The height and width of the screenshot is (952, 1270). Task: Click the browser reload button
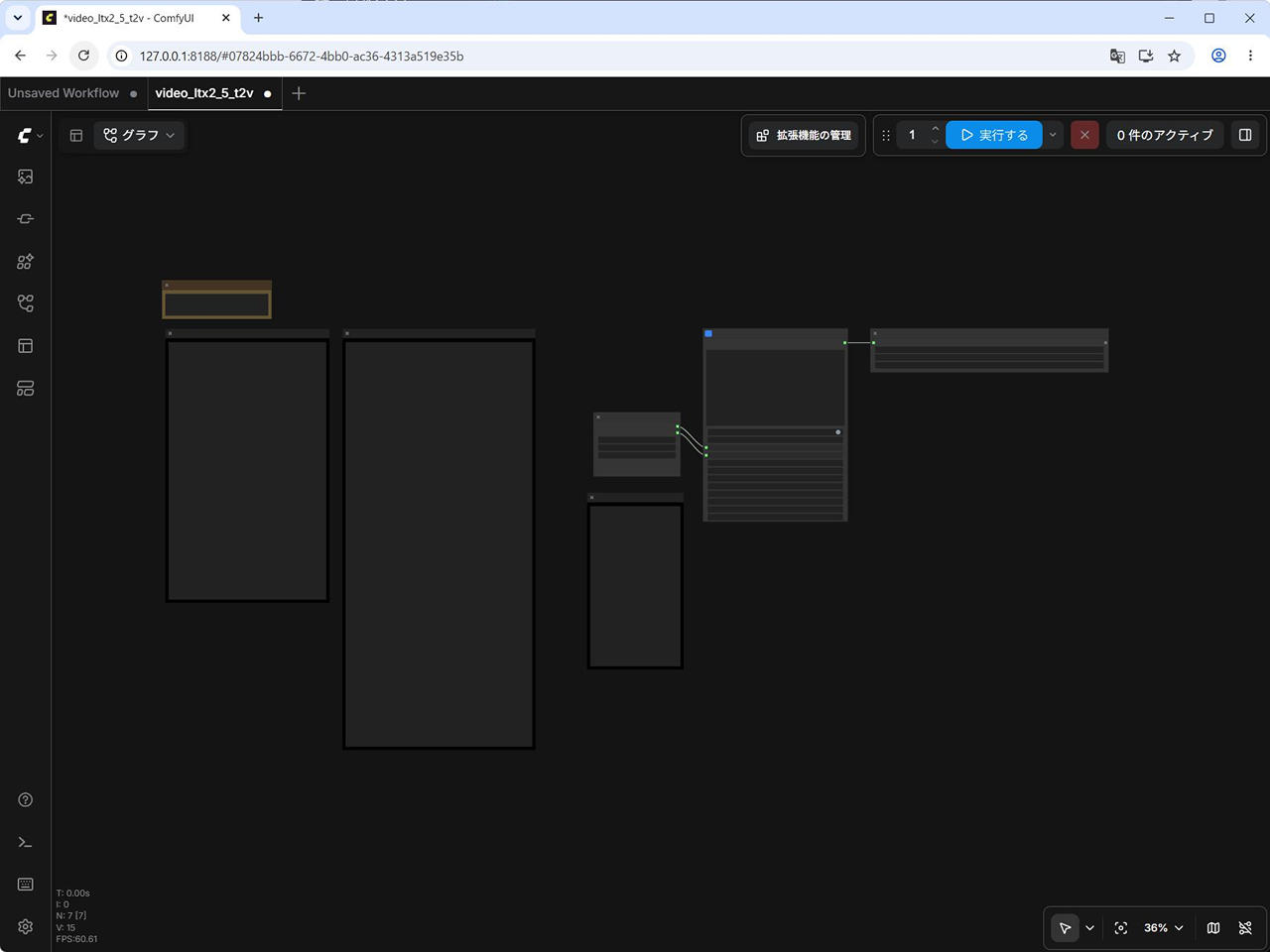pos(83,56)
